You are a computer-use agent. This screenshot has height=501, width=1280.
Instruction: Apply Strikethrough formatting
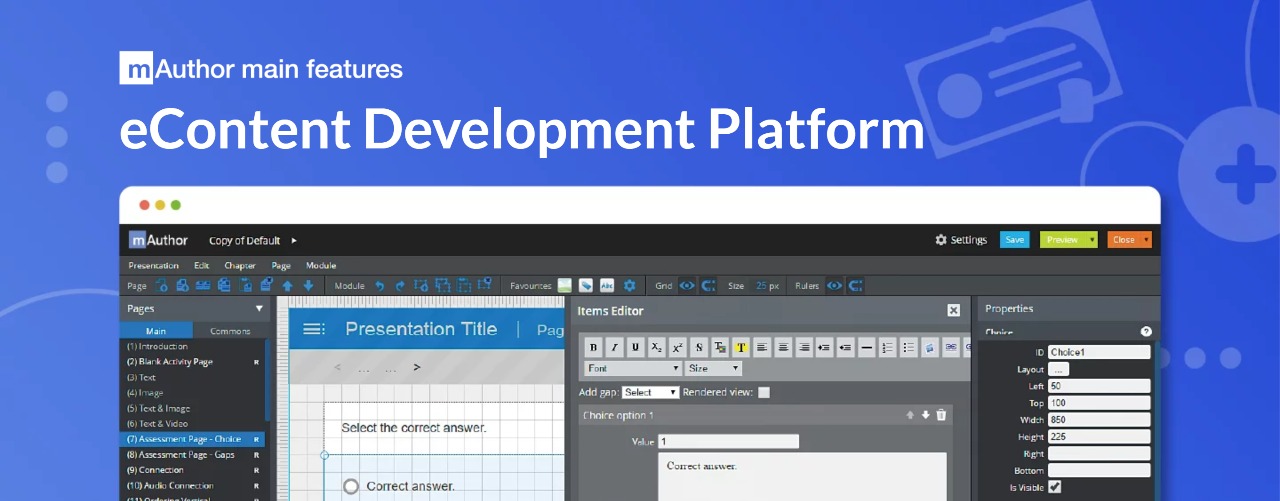tap(699, 347)
